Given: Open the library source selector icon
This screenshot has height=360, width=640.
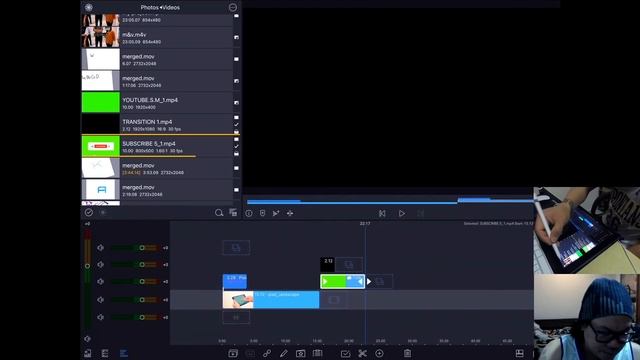Looking at the screenshot, I should [89, 7].
